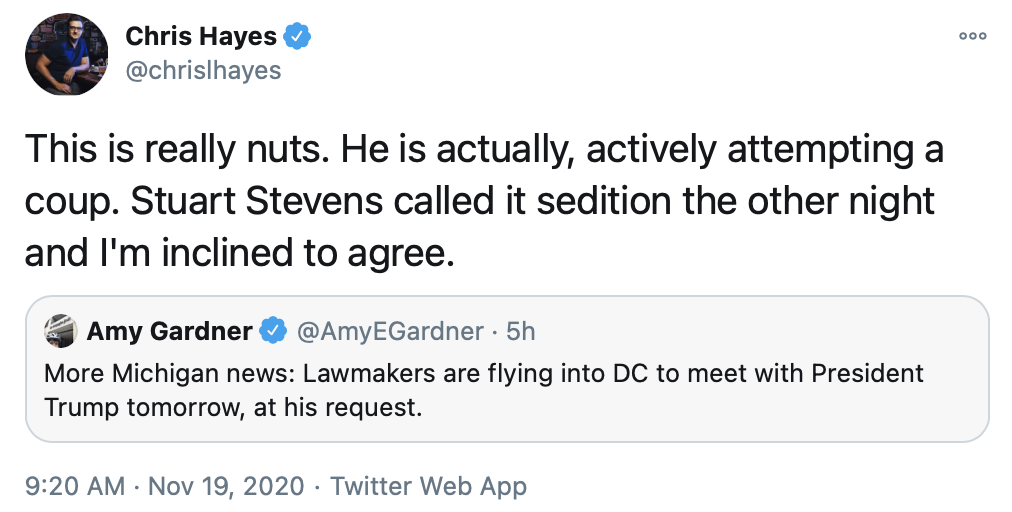This screenshot has height=512, width=1012.
Task: Open the Twitter Web App source link
Action: pos(428,487)
